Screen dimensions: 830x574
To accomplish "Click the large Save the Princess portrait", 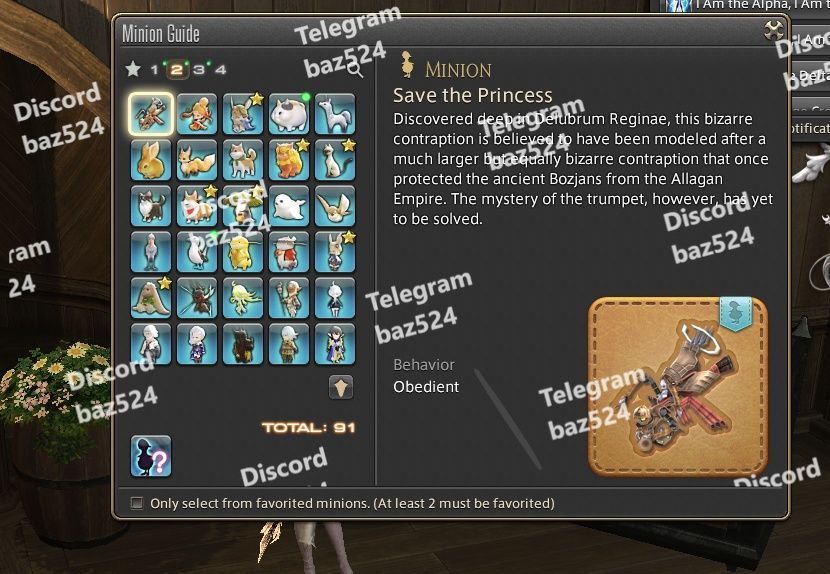I will coord(678,386).
